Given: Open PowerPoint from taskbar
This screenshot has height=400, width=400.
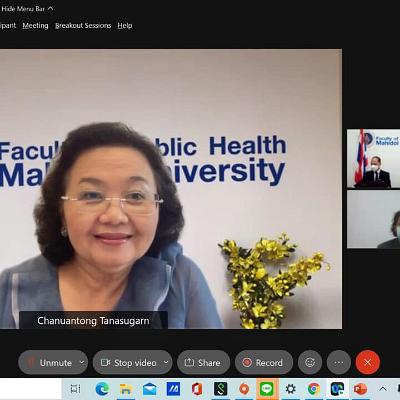Looking at the screenshot, I should tap(360, 389).
